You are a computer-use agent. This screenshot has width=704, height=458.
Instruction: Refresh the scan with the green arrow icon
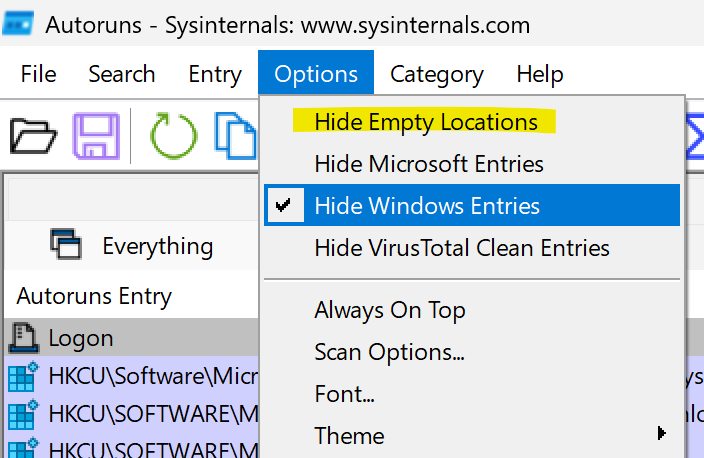click(x=173, y=136)
